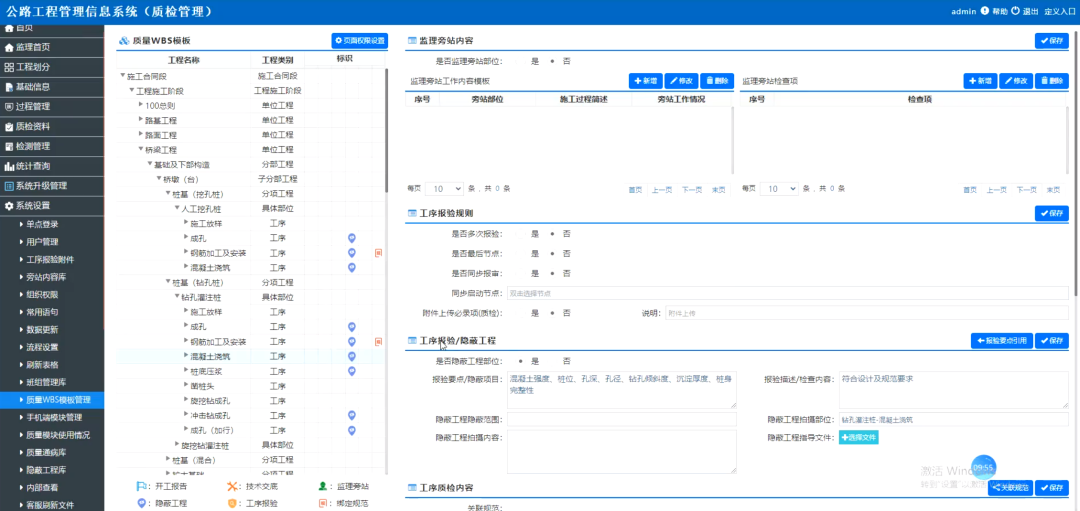Expand the 路基工程 tree node
The width and height of the screenshot is (1080, 511).
[141, 120]
